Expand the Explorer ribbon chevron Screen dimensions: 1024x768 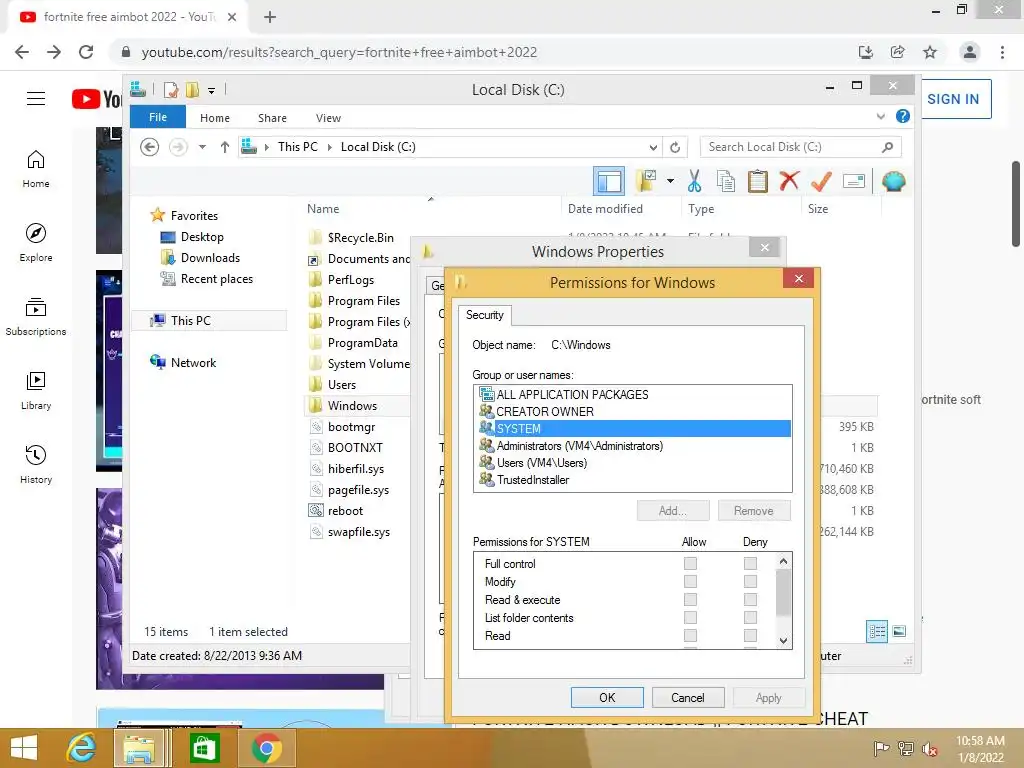(880, 116)
